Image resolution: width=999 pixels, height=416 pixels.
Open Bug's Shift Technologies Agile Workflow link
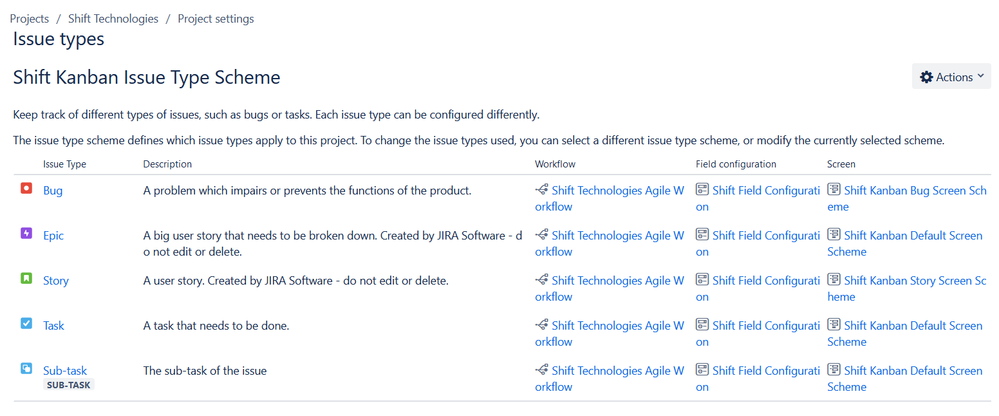click(x=610, y=198)
